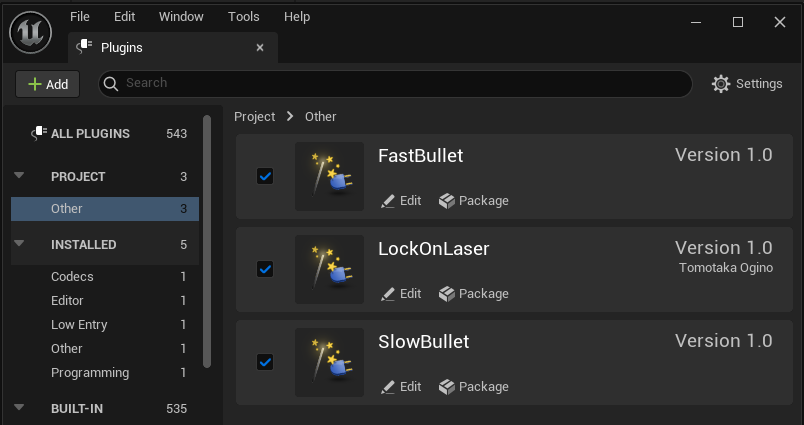Uncheck the LockOnLaser enabled checkbox
Viewport: 804px width, 425px height.
[x=265, y=269]
